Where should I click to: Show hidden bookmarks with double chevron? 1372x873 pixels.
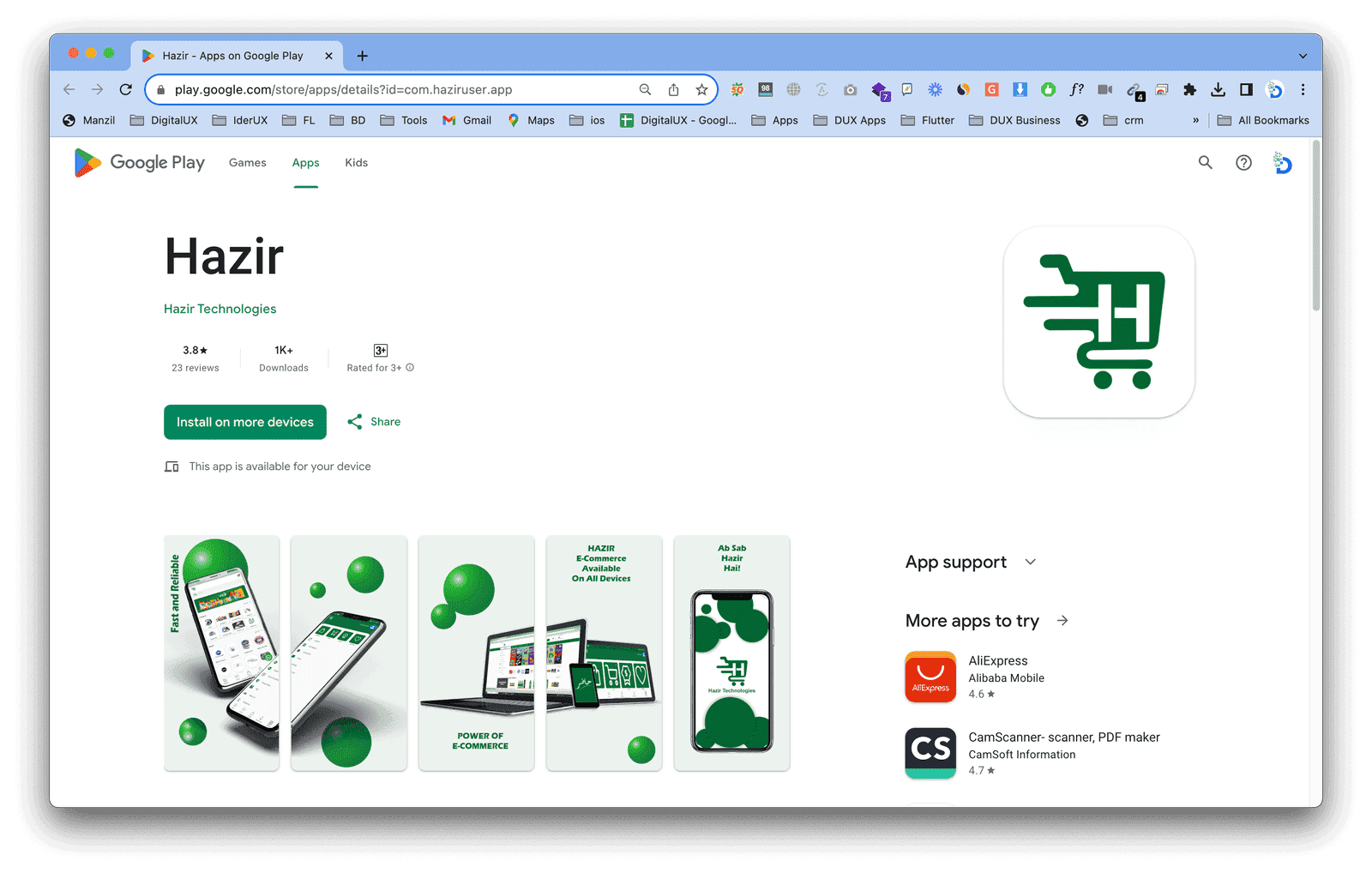pos(1195,120)
